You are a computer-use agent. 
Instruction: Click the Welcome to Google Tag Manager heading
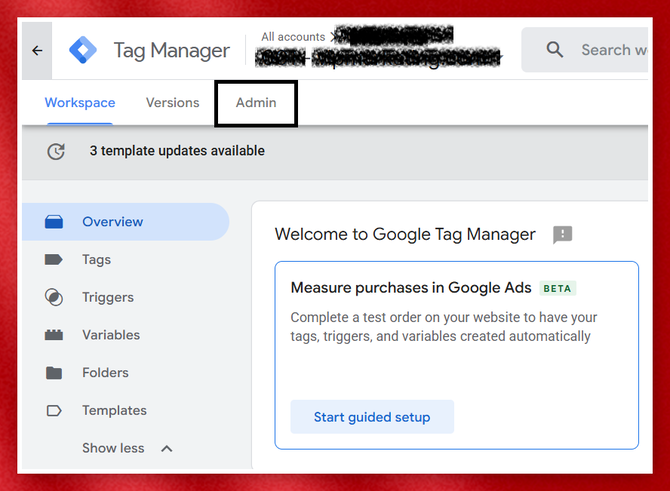[405, 235]
